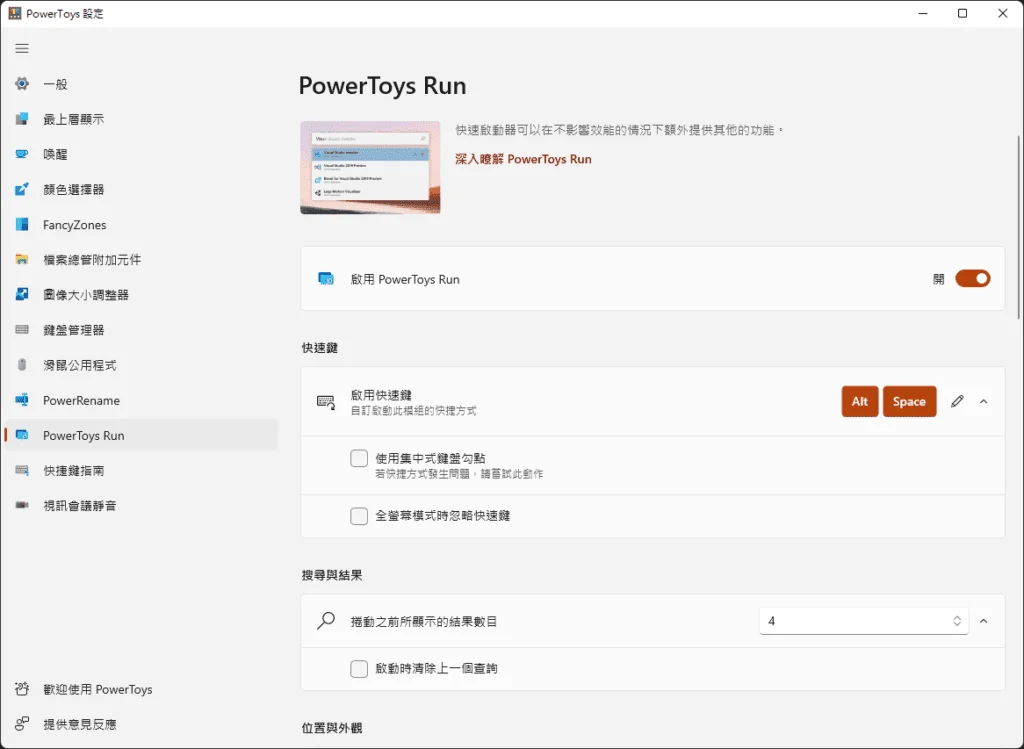Select 視訊會議靜音 in sidebar
This screenshot has width=1024, height=749.
[141, 505]
